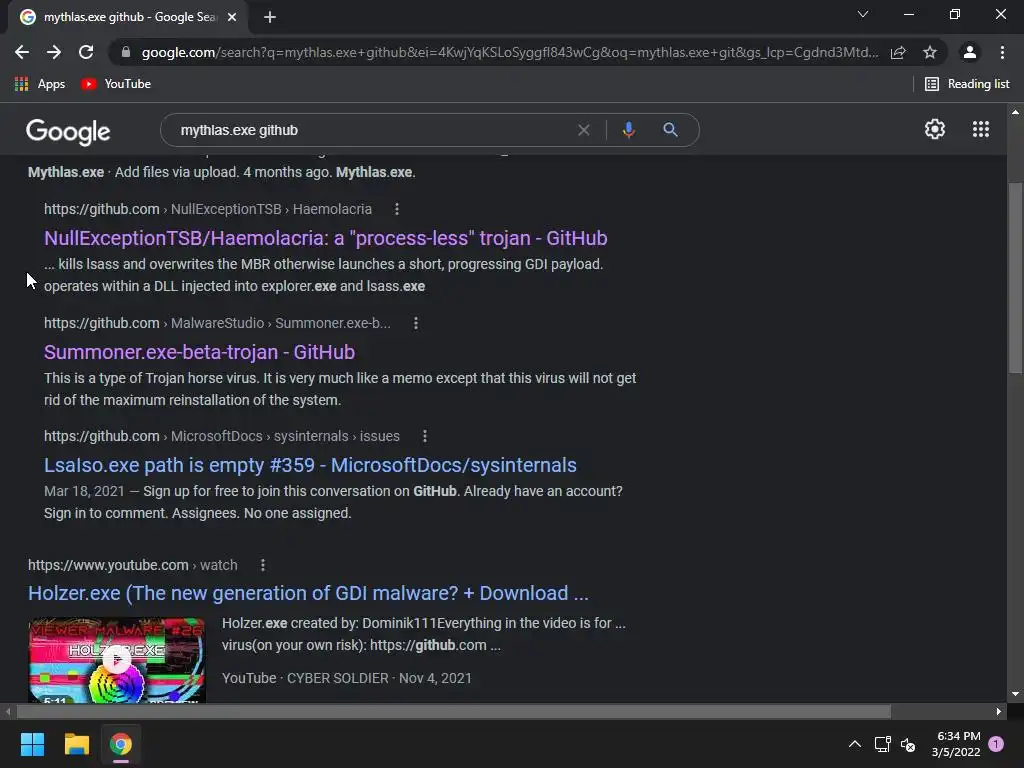Click the breadcrumb 'NullExceptionTSB › Haemolacria'

click(271, 209)
